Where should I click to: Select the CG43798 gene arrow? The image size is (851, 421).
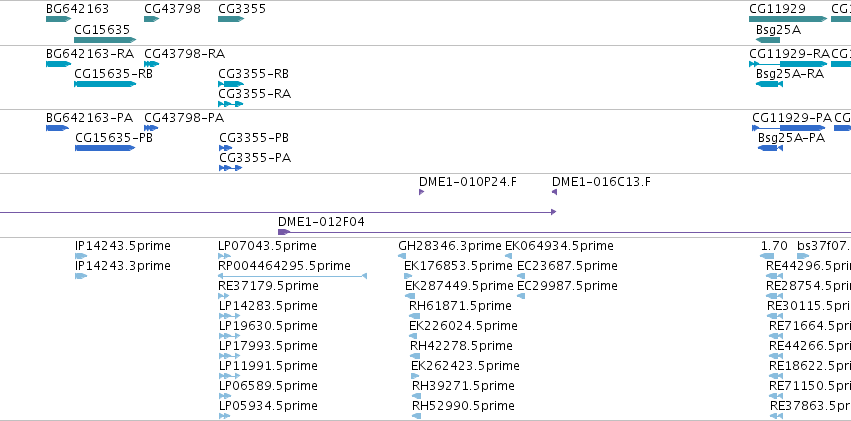(x=151, y=19)
